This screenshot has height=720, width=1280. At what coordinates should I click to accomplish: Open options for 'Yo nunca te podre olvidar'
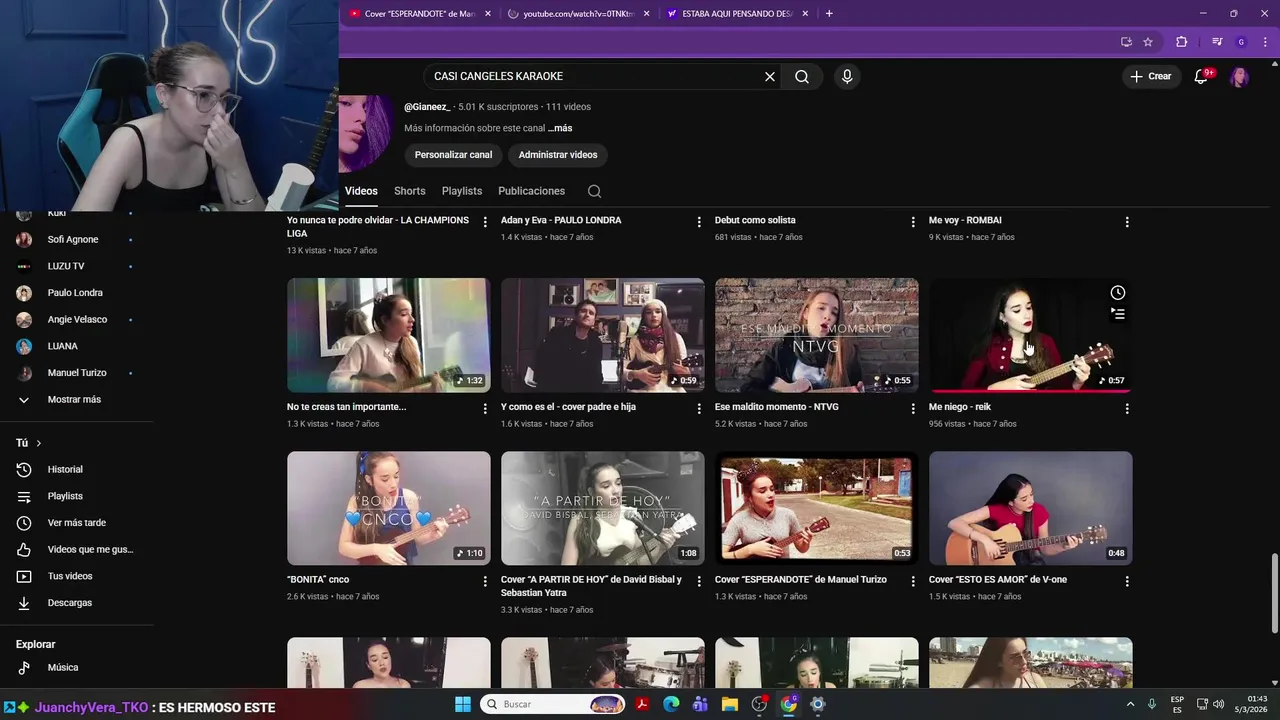coord(485,222)
